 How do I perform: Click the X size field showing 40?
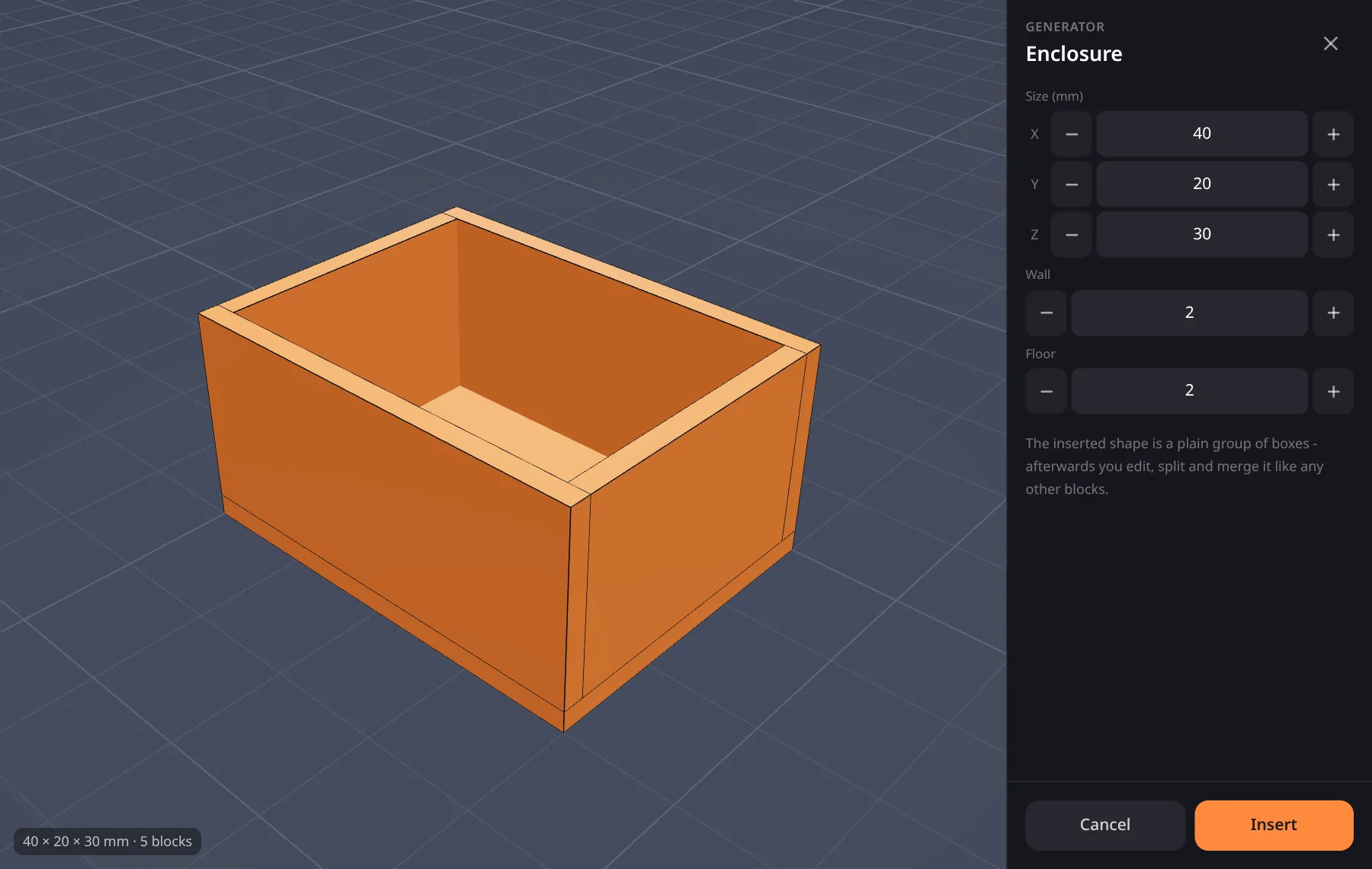pos(1202,134)
